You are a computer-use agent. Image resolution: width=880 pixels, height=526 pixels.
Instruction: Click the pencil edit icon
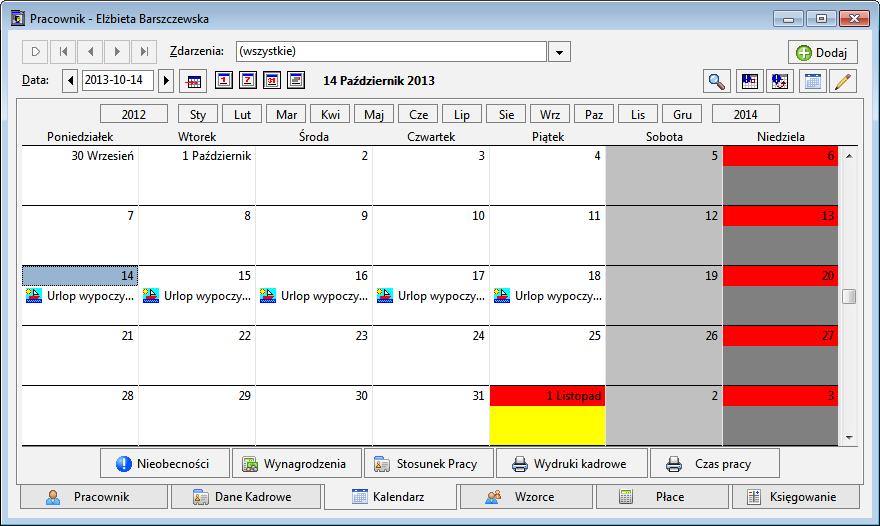coord(843,81)
